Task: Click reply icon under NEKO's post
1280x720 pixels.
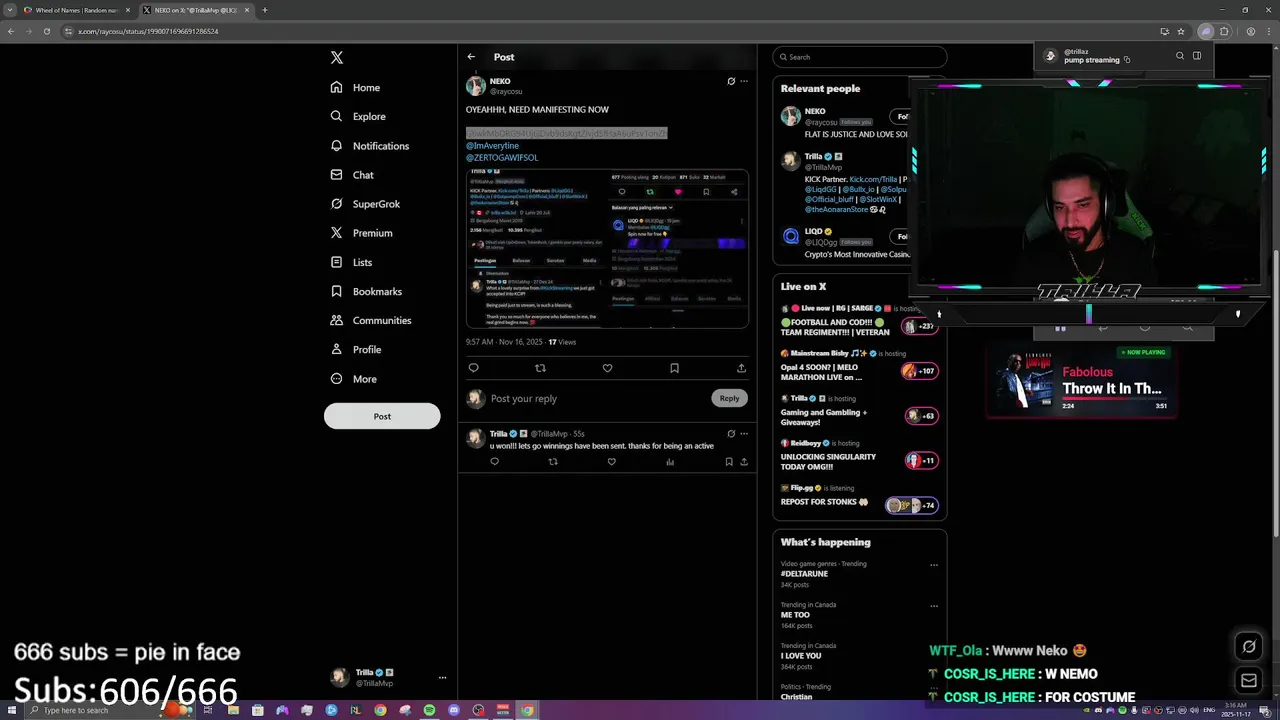Action: 474,368
